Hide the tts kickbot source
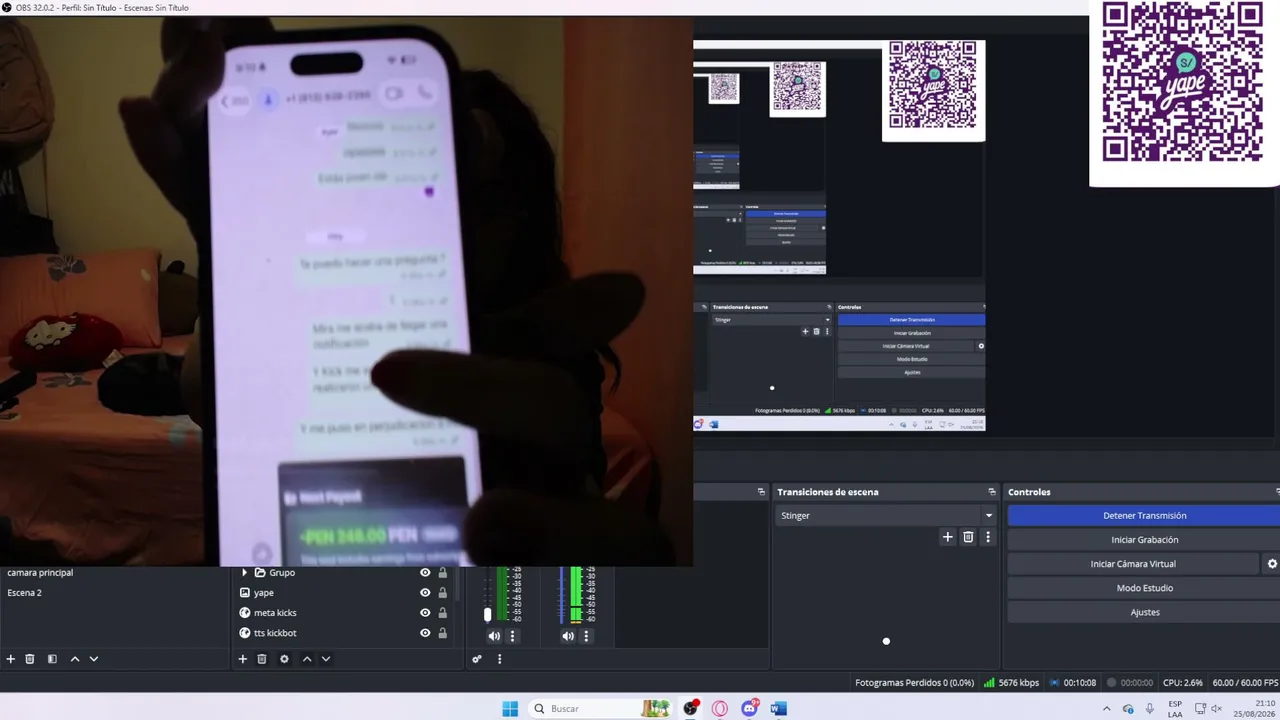The width and height of the screenshot is (1280, 720). tap(425, 633)
